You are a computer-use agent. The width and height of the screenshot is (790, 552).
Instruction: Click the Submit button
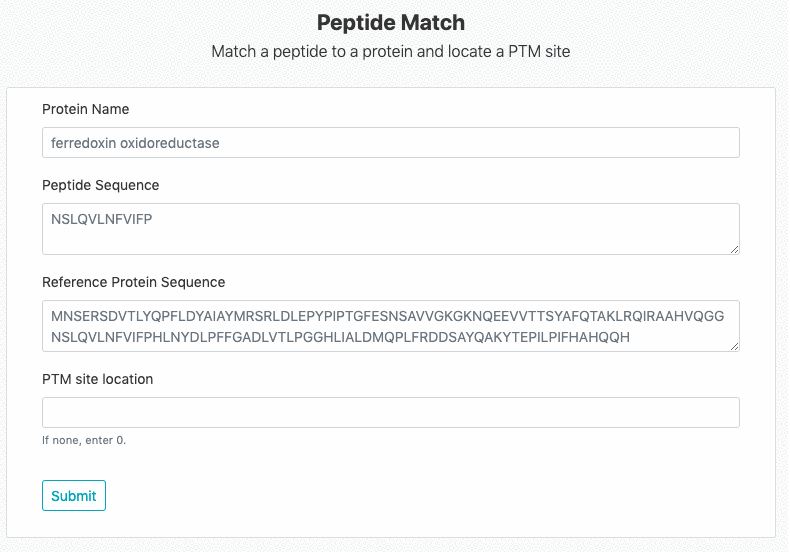[74, 496]
